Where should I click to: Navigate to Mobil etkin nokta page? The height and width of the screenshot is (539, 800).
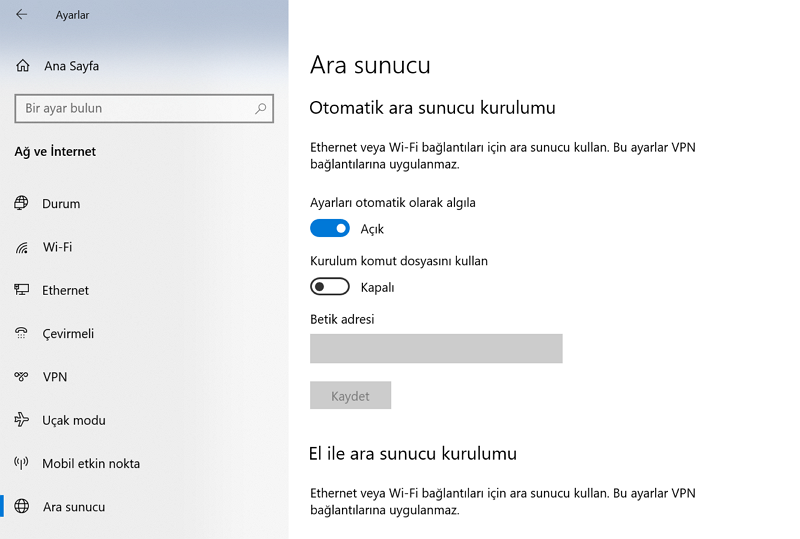91,464
